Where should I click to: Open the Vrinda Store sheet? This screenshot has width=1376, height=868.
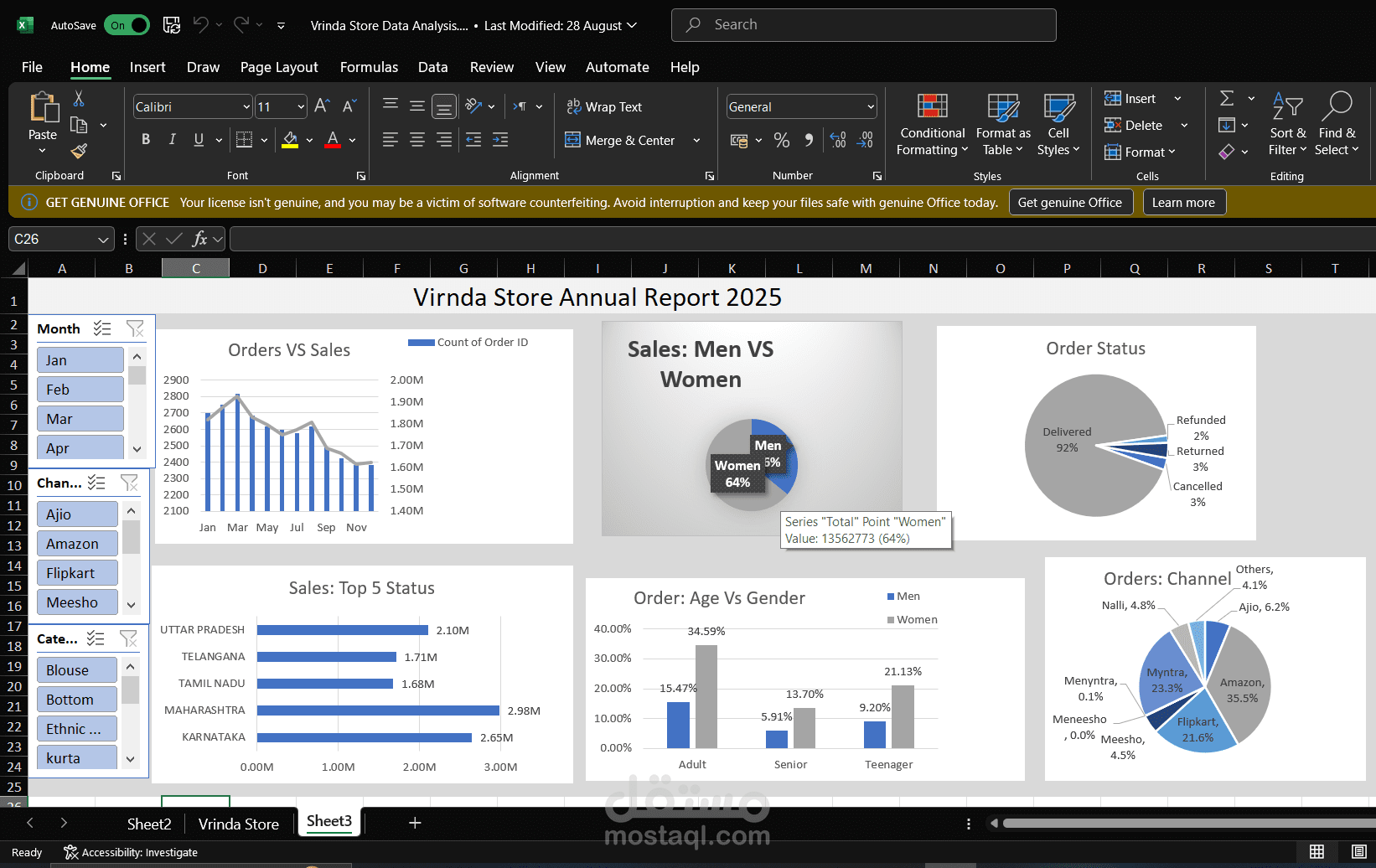(x=238, y=824)
